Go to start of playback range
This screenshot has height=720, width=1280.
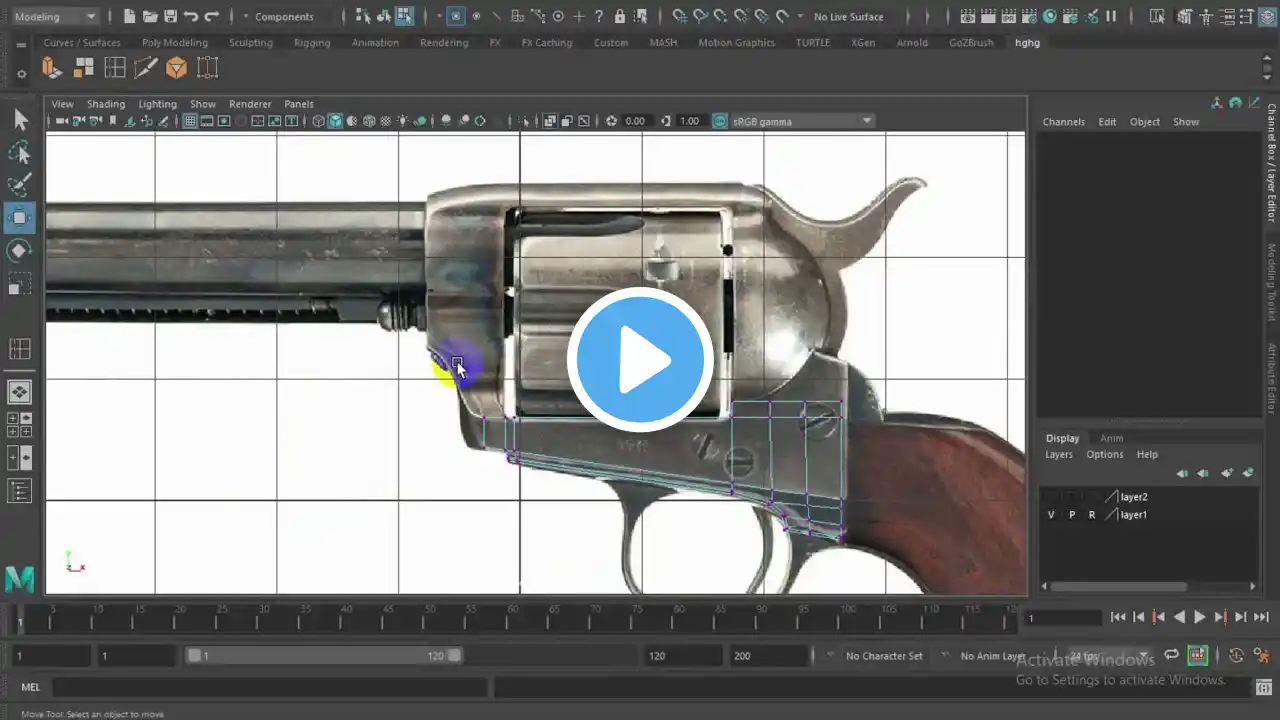(x=1119, y=618)
